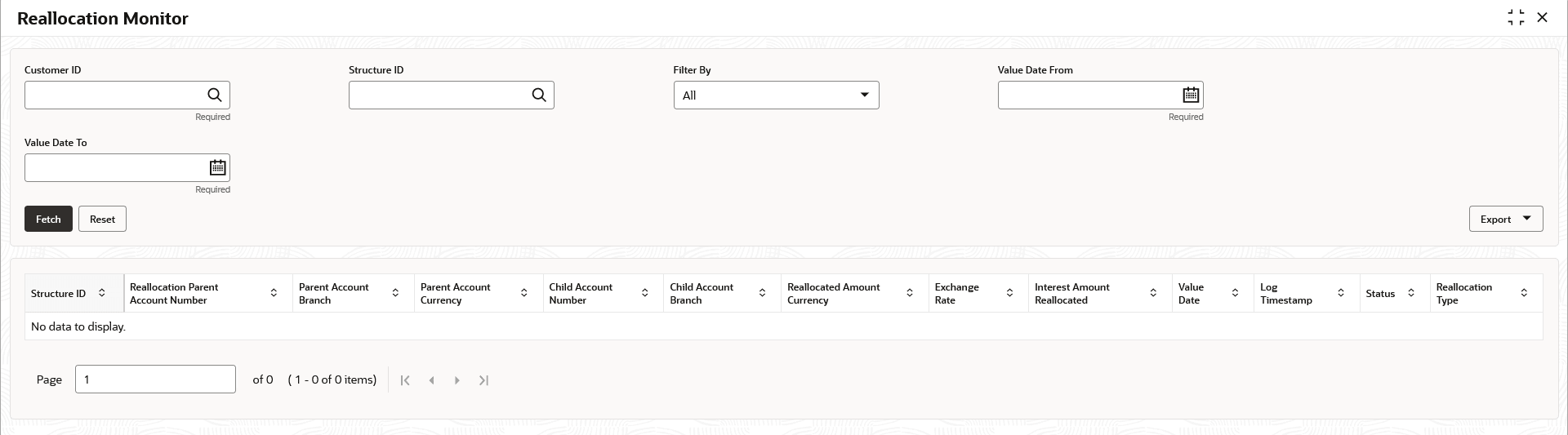Image resolution: width=1568 pixels, height=435 pixels.
Task: Go to the first page of results
Action: (x=405, y=380)
